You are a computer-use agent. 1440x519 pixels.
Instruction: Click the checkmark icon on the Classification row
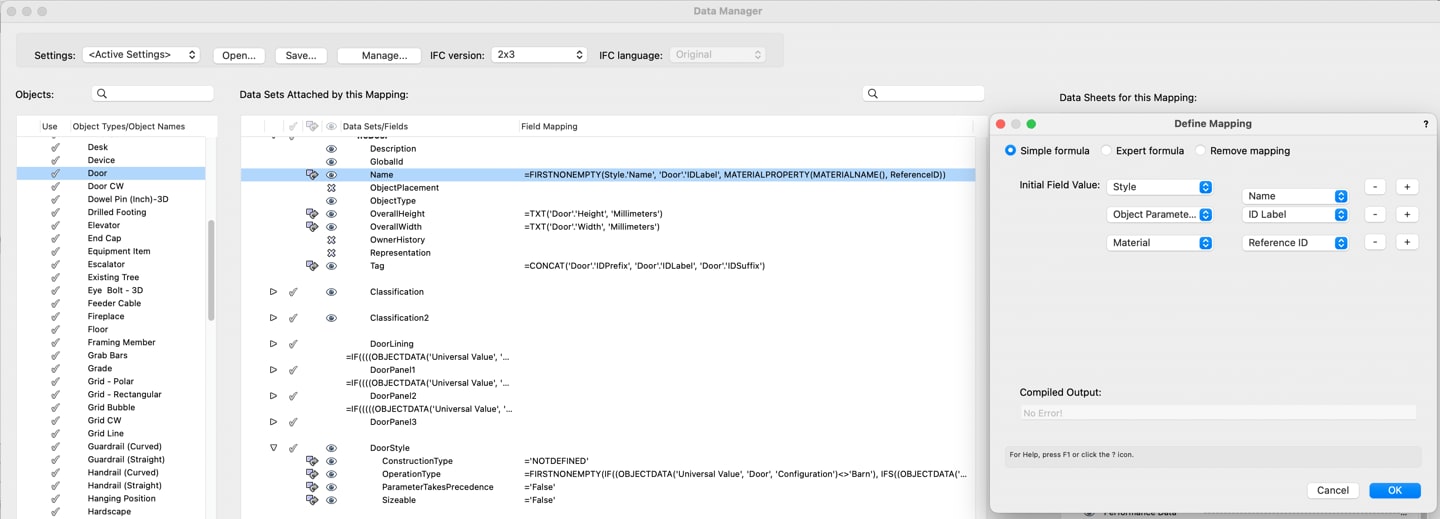[293, 292]
